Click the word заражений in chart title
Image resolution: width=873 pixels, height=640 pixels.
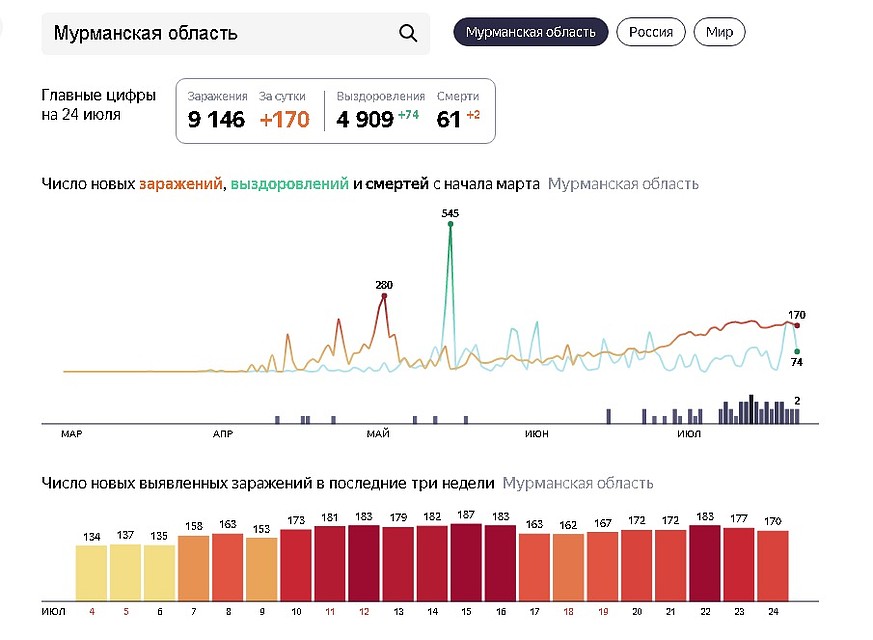coord(181,184)
